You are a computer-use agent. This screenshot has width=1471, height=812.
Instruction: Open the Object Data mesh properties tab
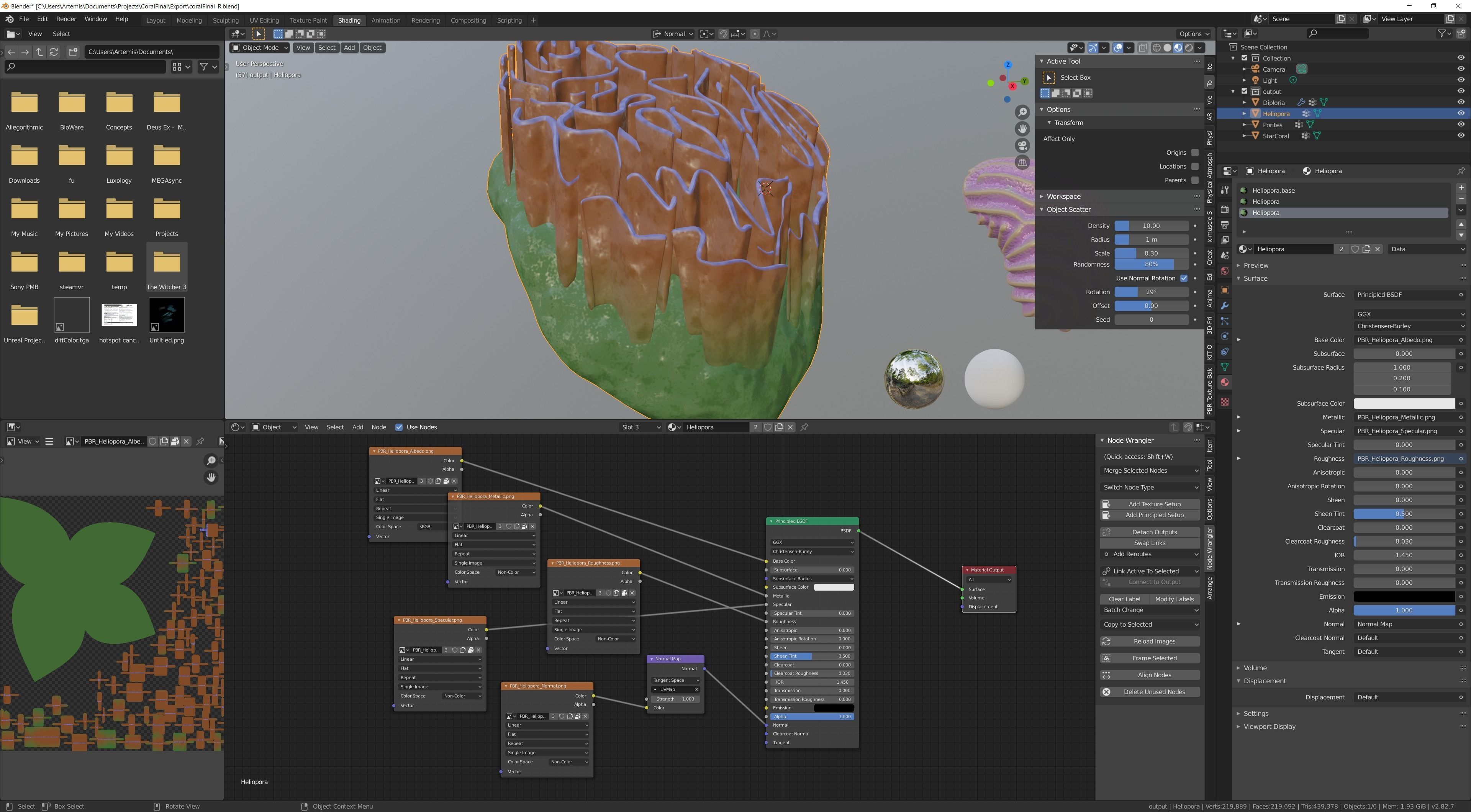(1224, 367)
